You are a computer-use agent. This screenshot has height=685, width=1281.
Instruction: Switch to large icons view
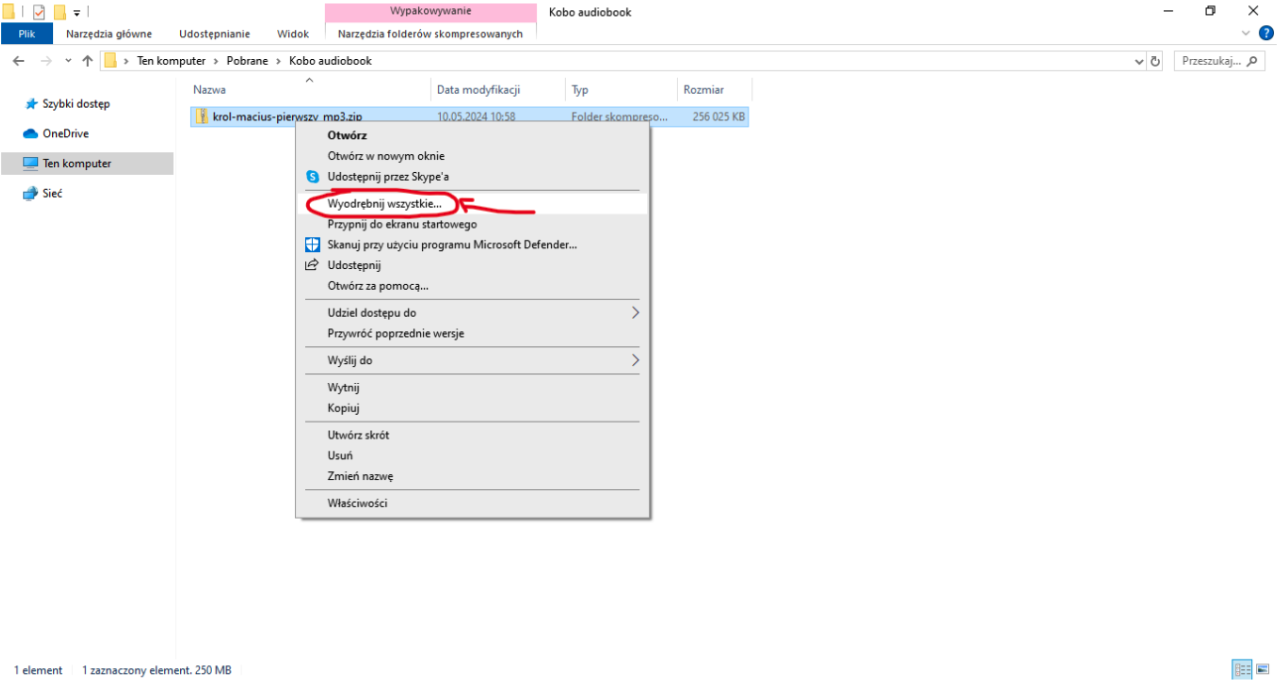(1262, 670)
